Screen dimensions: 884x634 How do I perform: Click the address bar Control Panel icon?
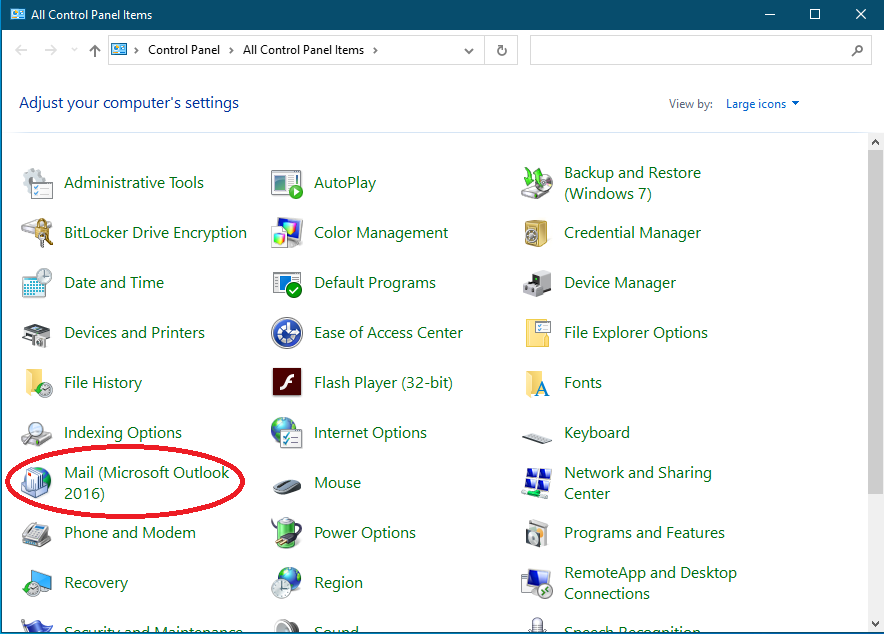coord(119,50)
